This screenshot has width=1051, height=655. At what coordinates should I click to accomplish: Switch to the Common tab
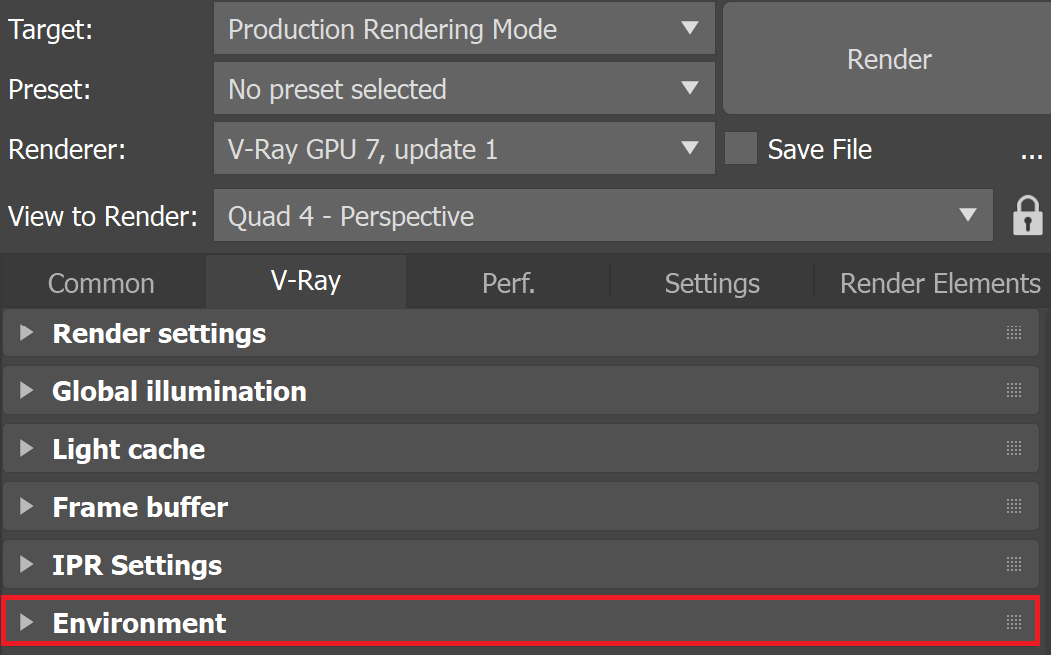pos(101,283)
